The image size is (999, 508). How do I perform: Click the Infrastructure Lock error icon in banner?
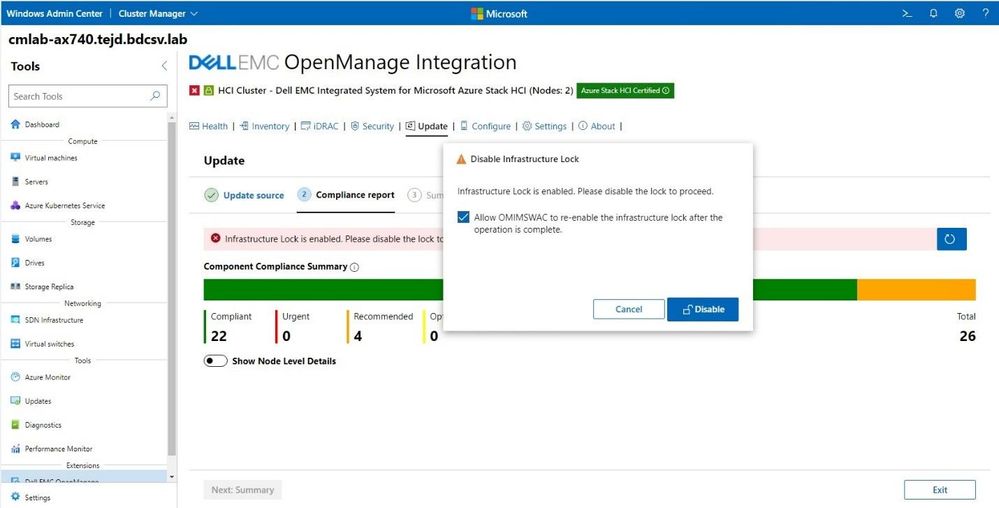pos(215,238)
